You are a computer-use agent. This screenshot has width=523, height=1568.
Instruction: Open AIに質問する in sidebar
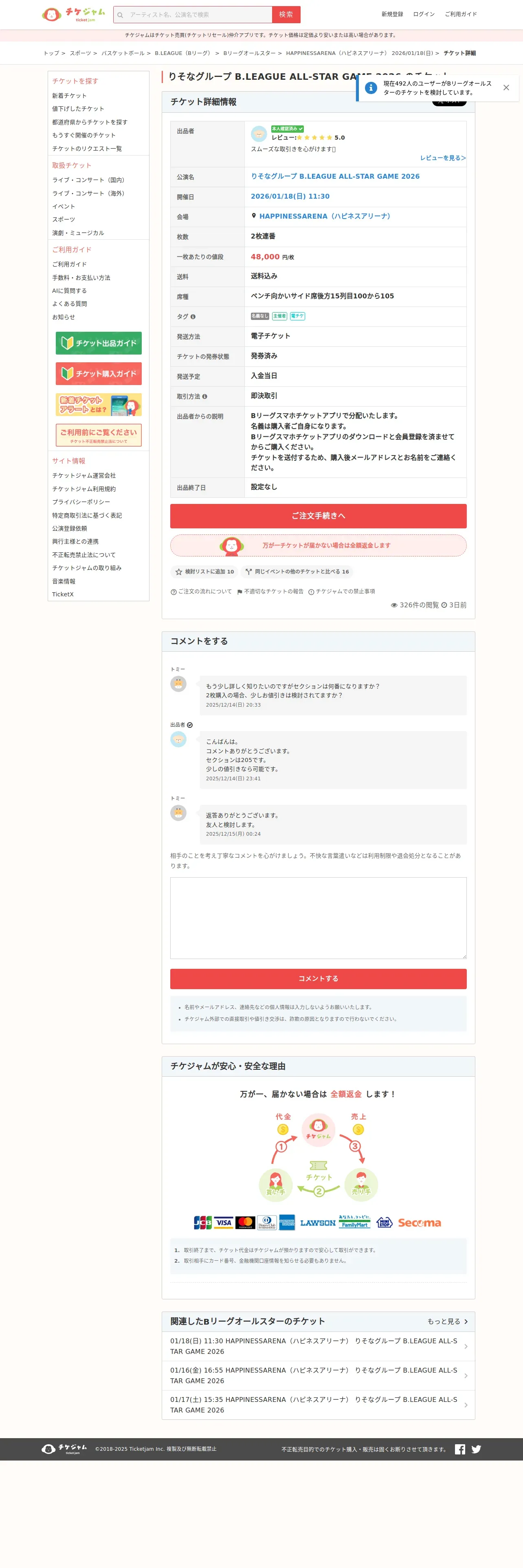click(x=69, y=290)
